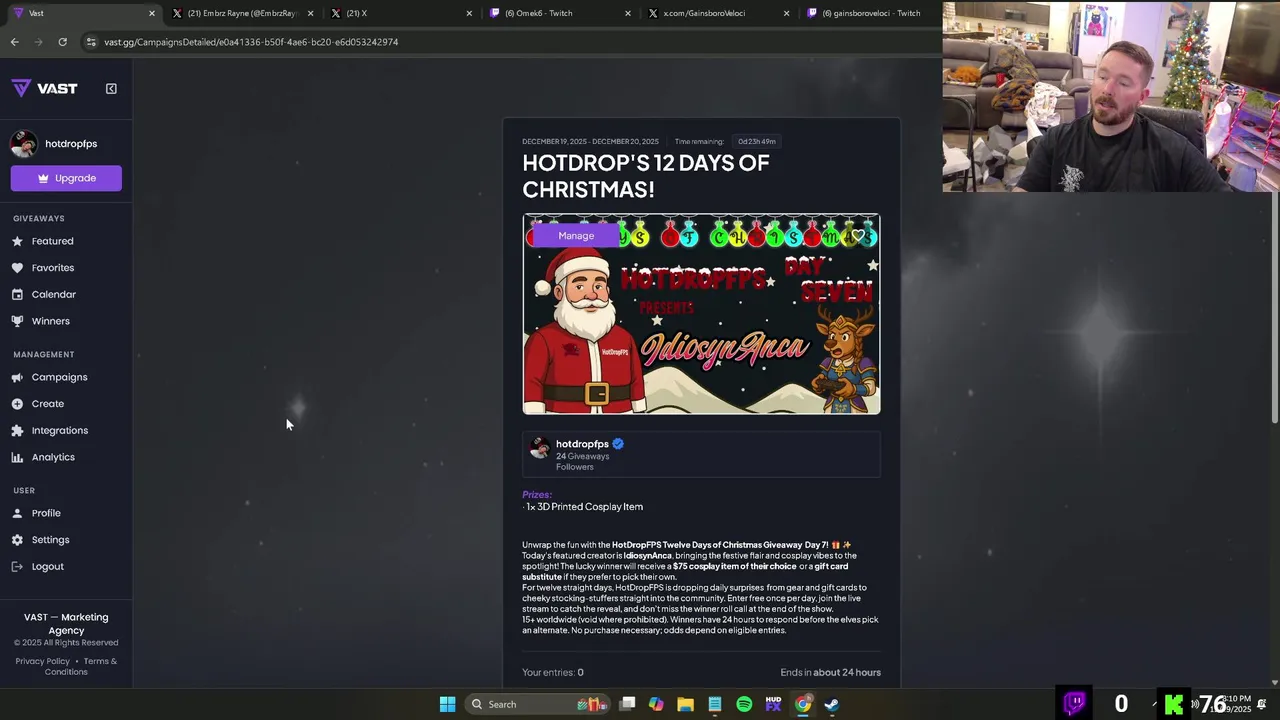Go back with browser back arrow
Viewport: 1280px width, 720px height.
click(x=14, y=42)
